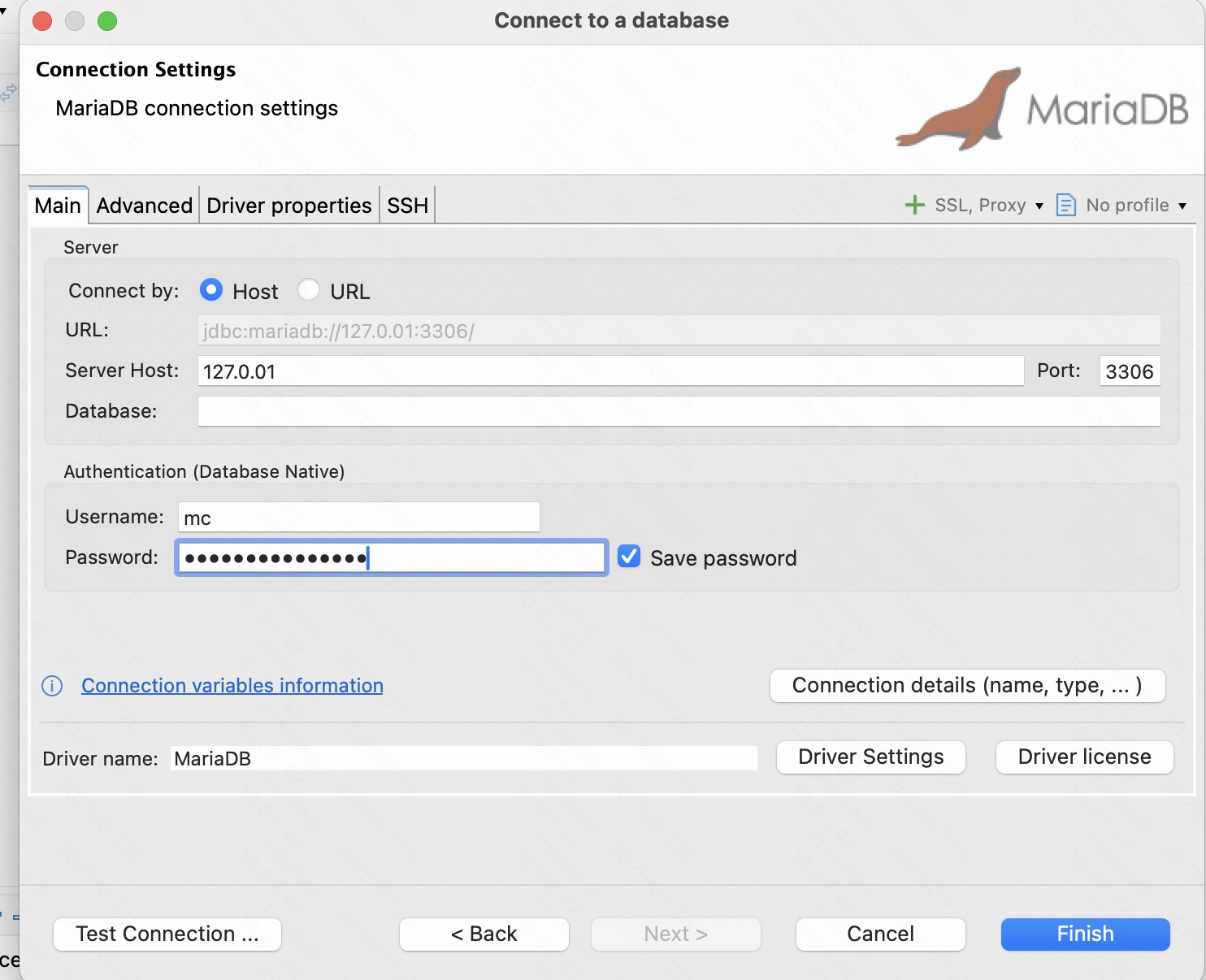Open Driver Settings
The width and height of the screenshot is (1206, 980).
point(871,757)
